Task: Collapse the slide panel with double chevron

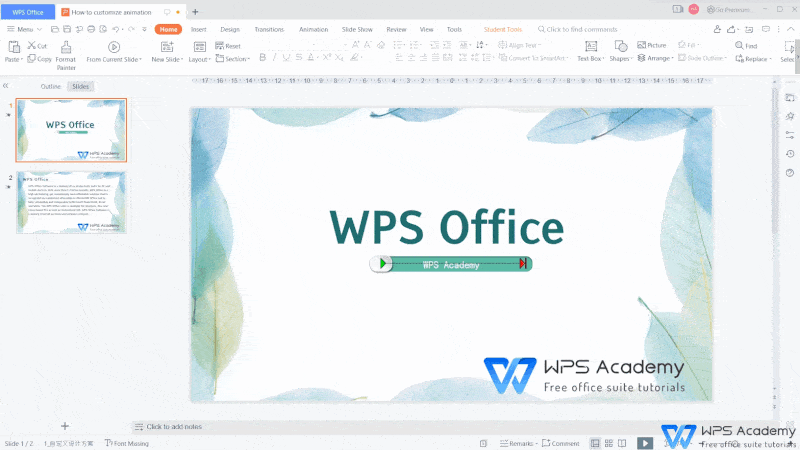Action: coord(6,86)
